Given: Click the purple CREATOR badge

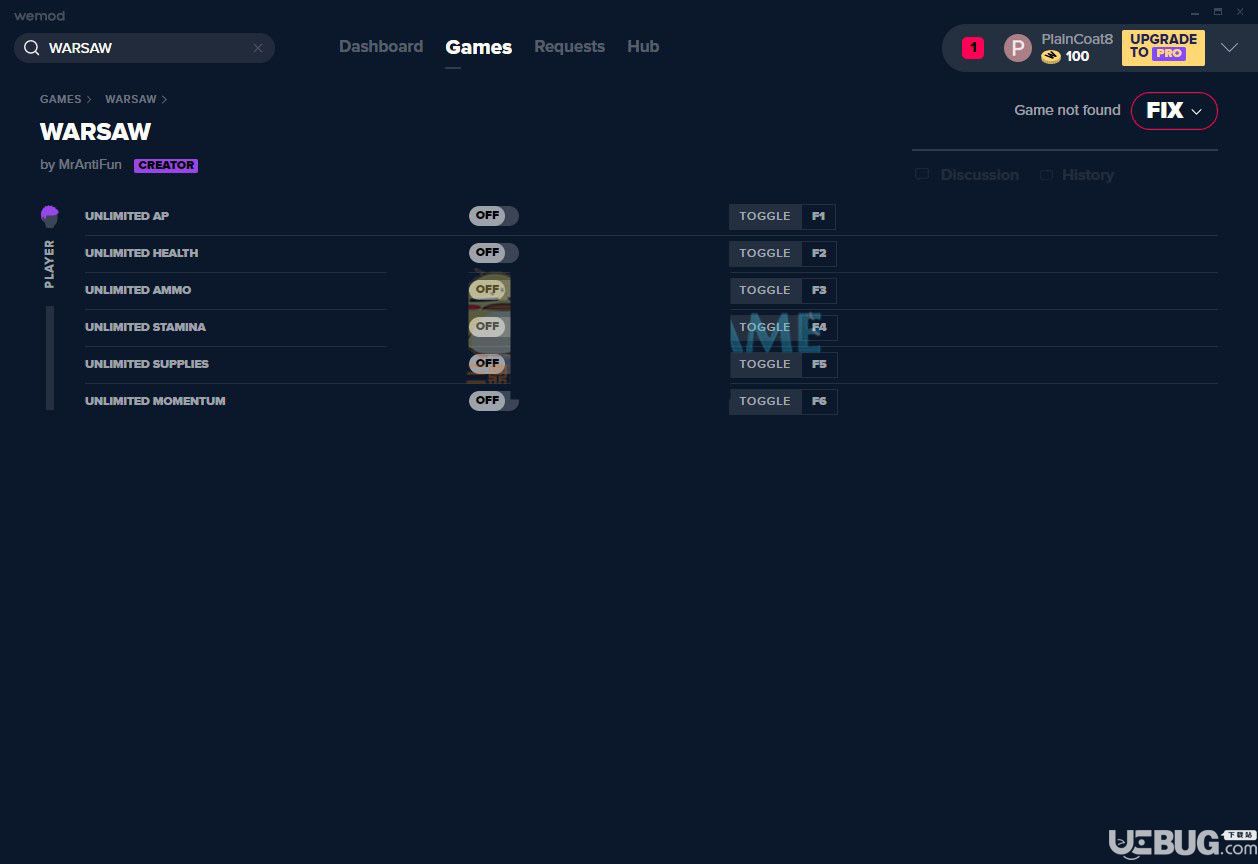Looking at the screenshot, I should [x=166, y=165].
